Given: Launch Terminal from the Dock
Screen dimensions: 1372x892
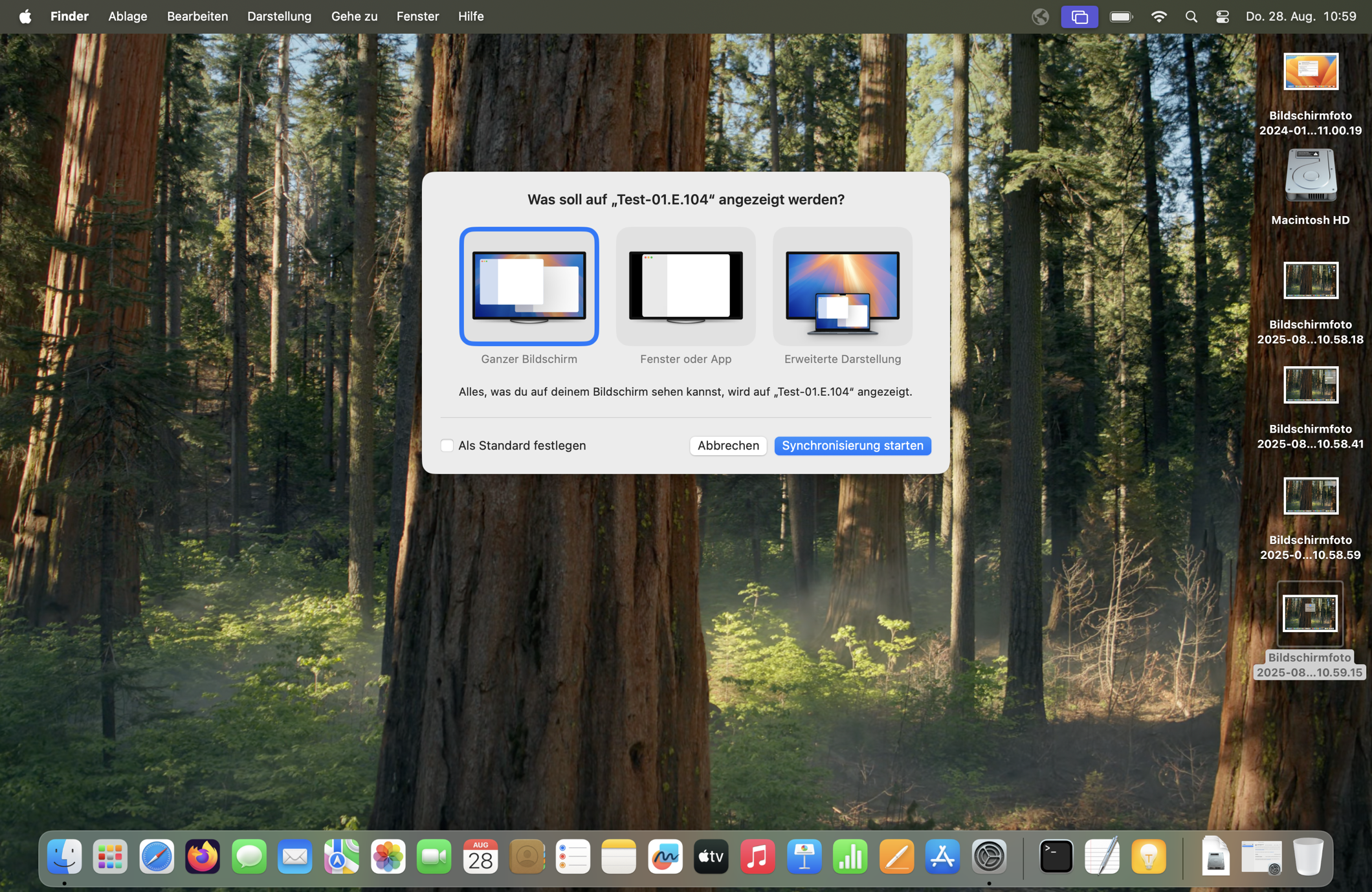Looking at the screenshot, I should [x=1055, y=857].
